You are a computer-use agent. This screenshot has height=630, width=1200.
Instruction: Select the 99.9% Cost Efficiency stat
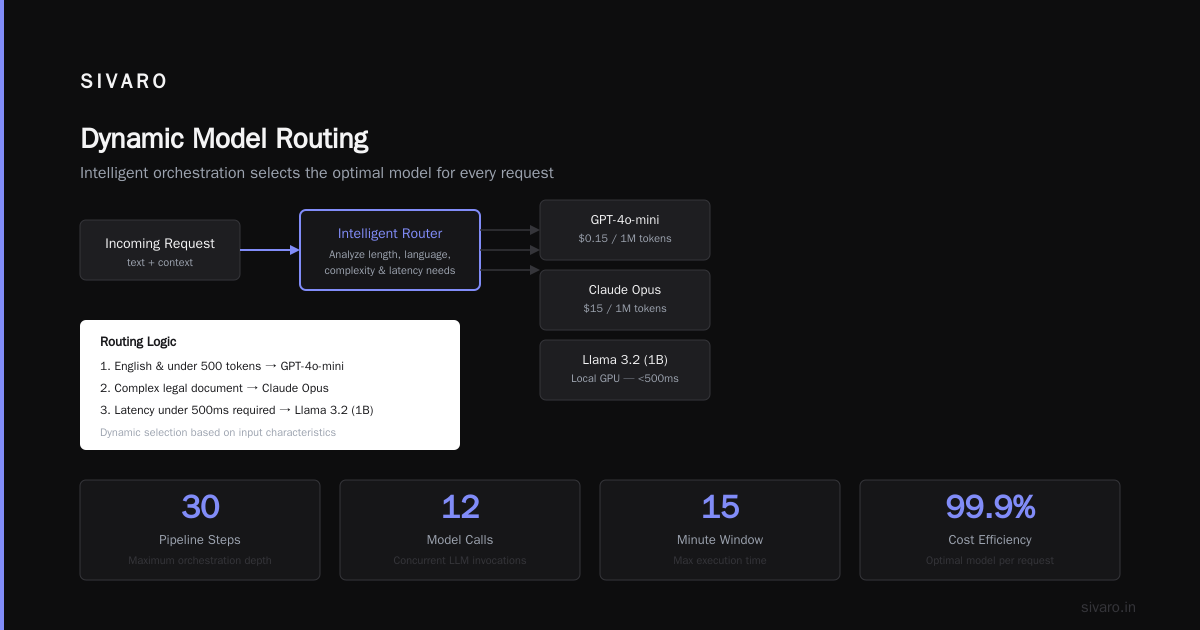(990, 530)
